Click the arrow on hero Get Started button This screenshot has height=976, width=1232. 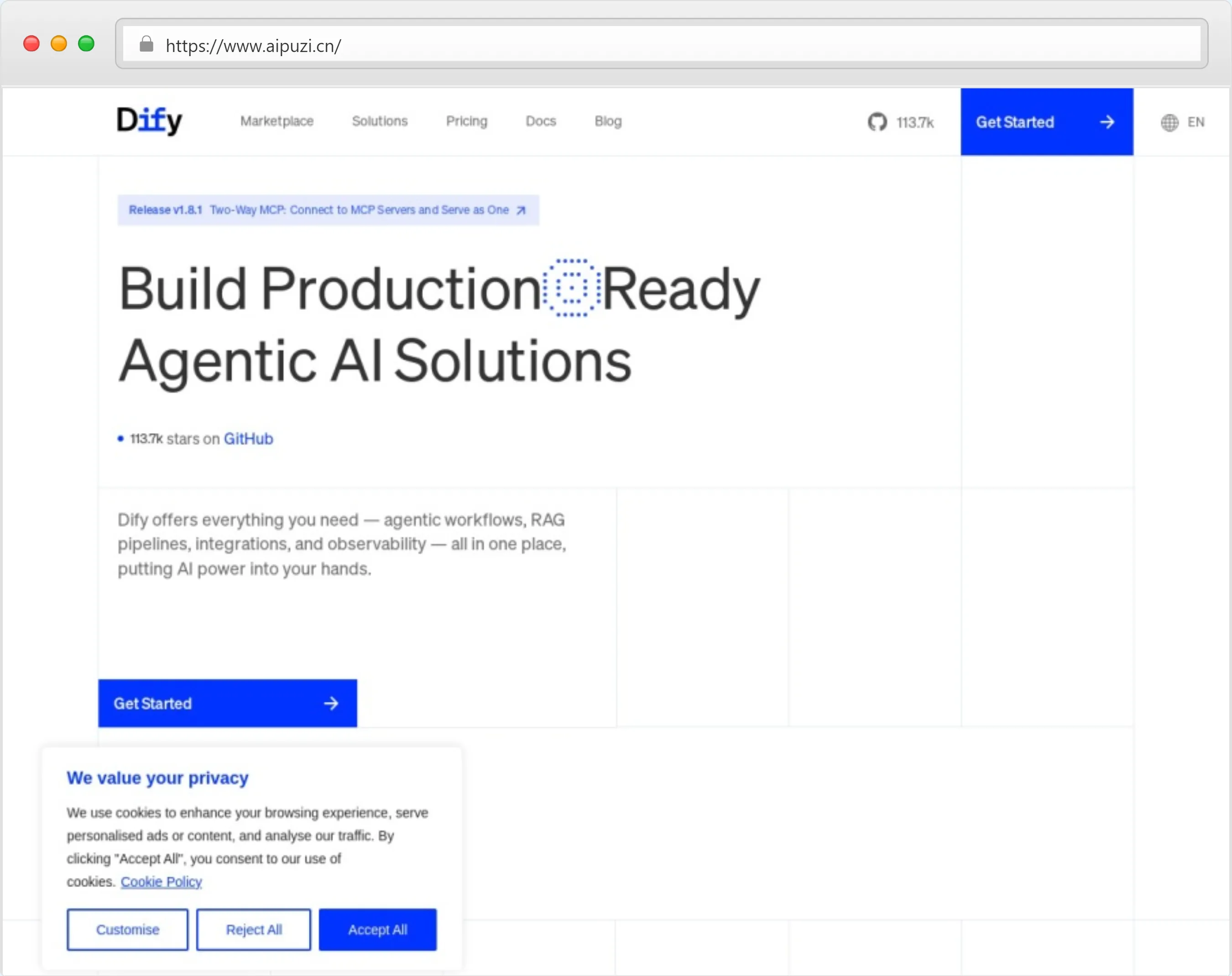(331, 704)
